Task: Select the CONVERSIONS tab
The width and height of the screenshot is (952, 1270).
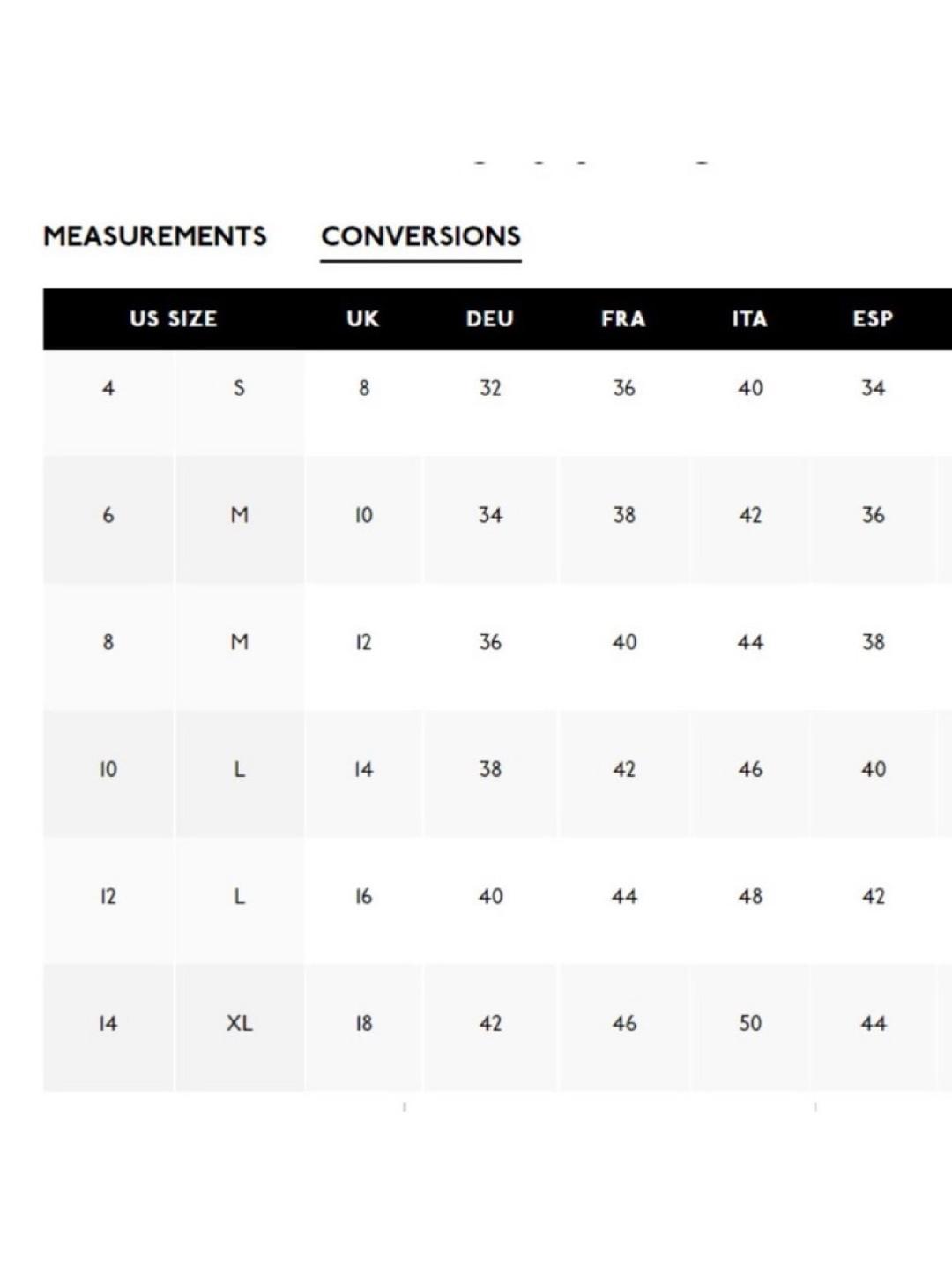Action: (x=420, y=236)
